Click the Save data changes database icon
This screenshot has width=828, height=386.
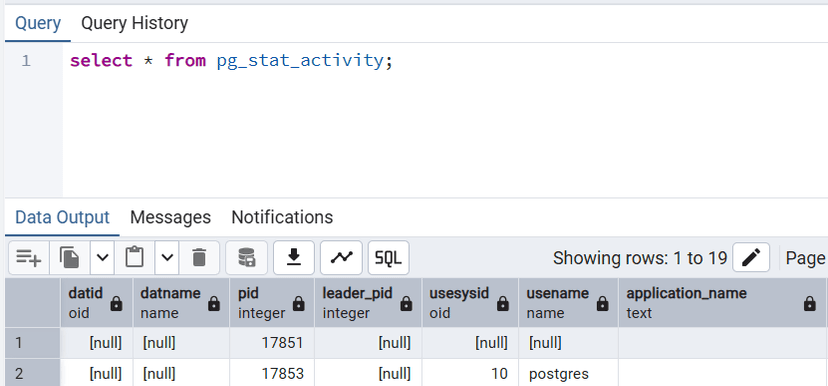click(247, 258)
